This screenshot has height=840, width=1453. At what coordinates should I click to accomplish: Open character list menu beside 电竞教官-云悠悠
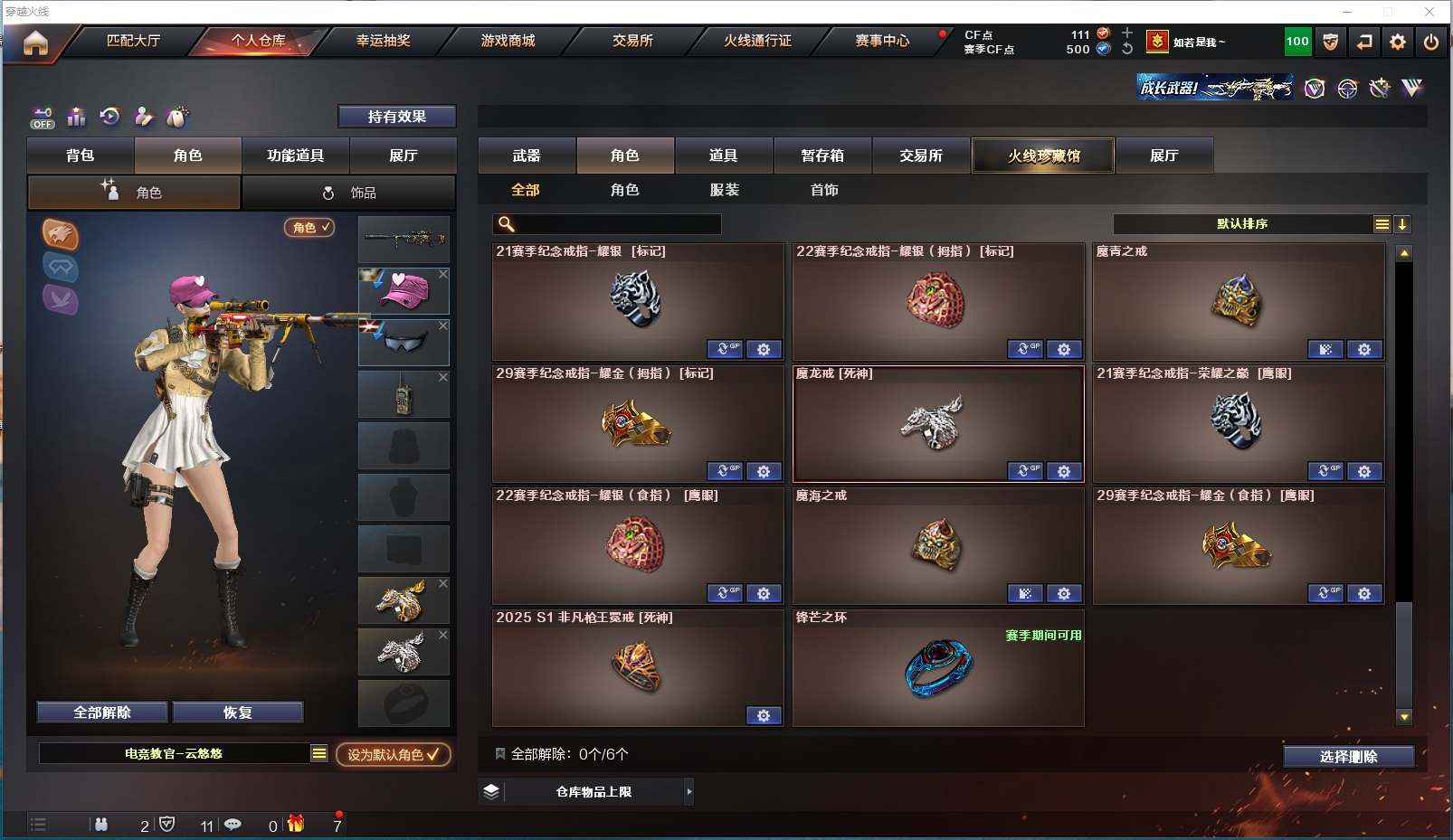tap(319, 753)
